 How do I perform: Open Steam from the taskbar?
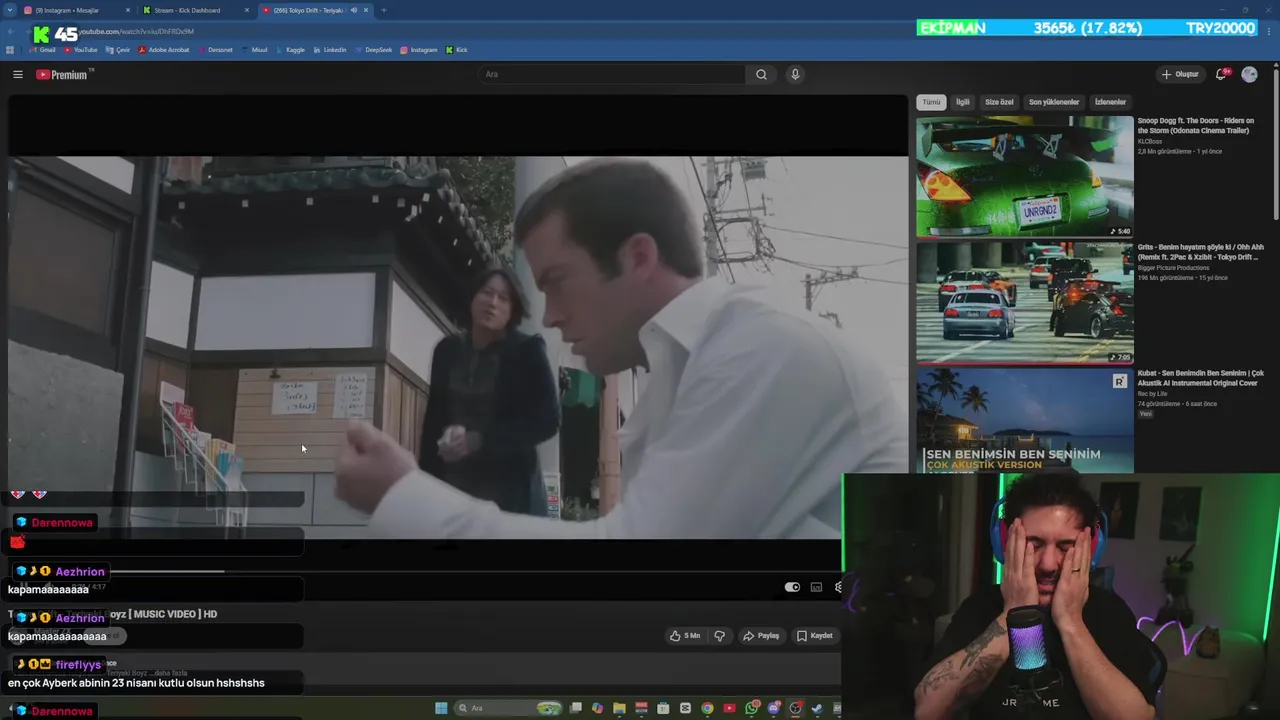pyautogui.click(x=817, y=708)
